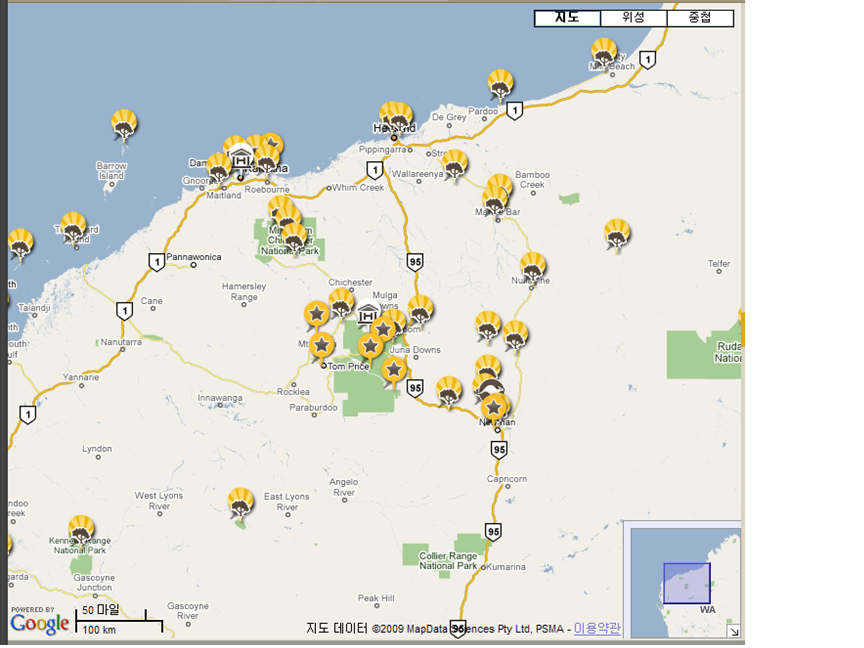The height and width of the screenshot is (648, 864).
Task: Open the tree marker near East Lyons River
Action: (x=241, y=502)
